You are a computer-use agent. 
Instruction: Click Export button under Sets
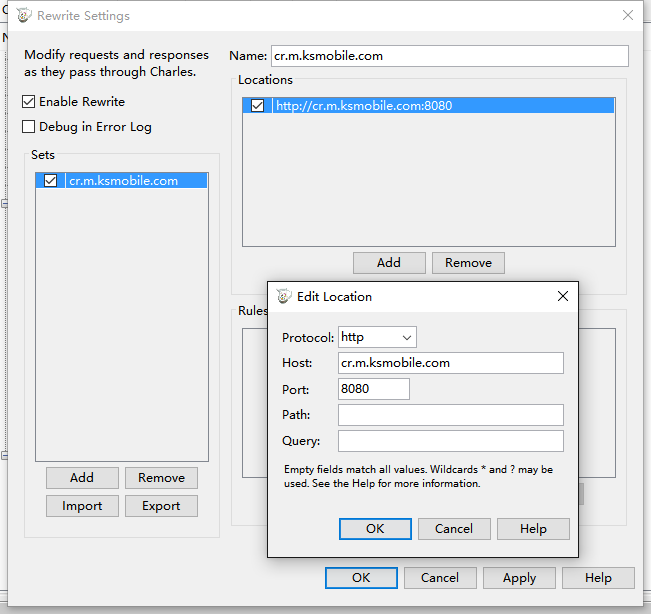click(161, 506)
